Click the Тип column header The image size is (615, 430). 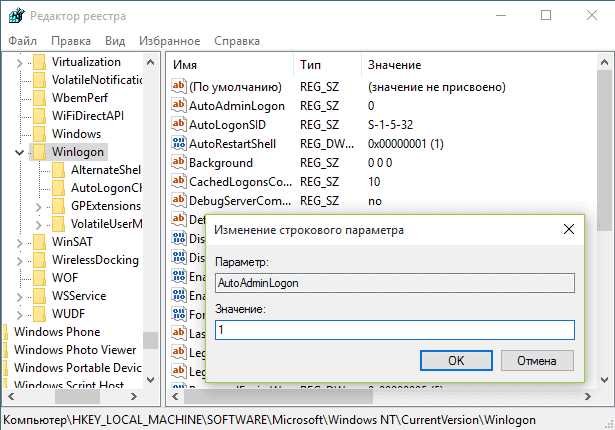[311, 64]
